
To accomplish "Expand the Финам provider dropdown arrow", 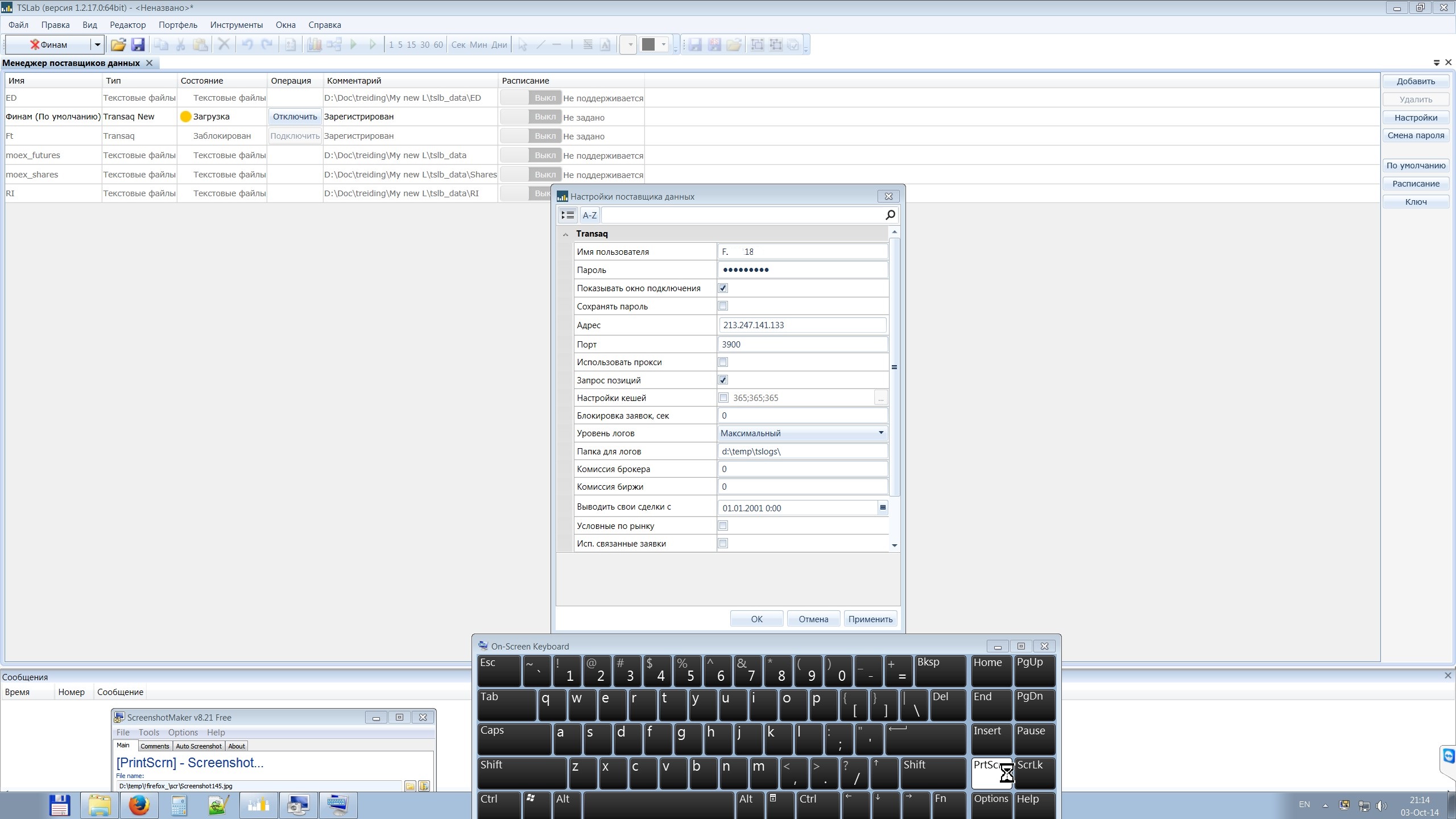I will pos(97,45).
